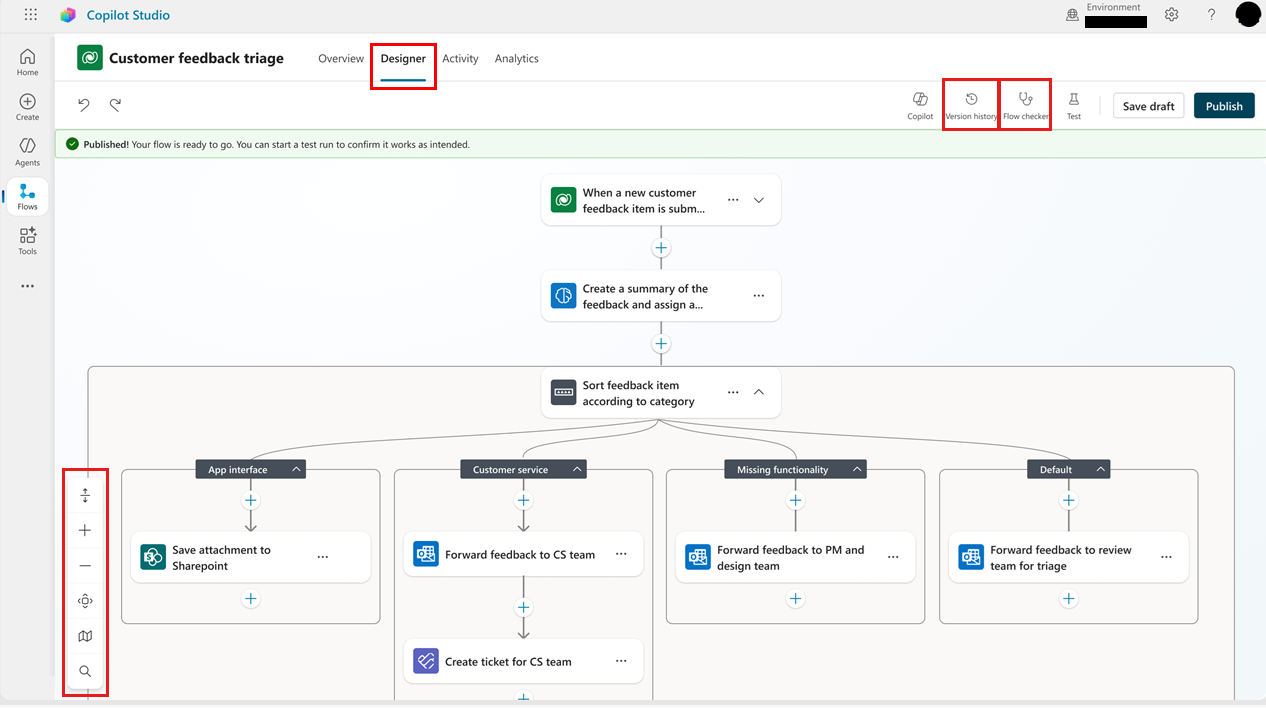Collapse the Default case branch

click(1103, 468)
